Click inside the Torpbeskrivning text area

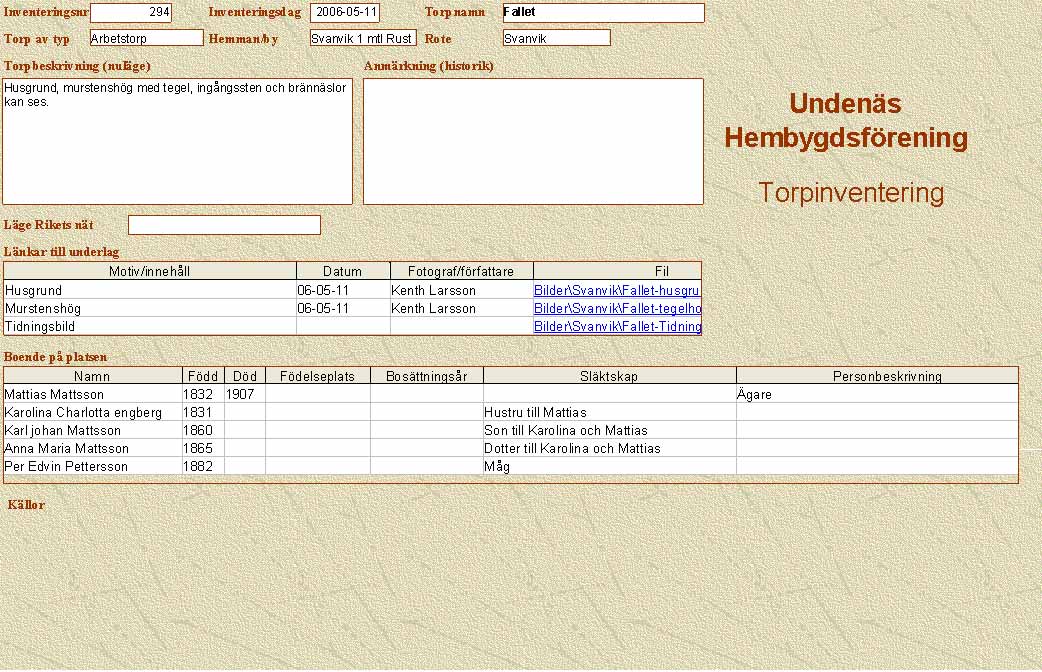coord(177,141)
